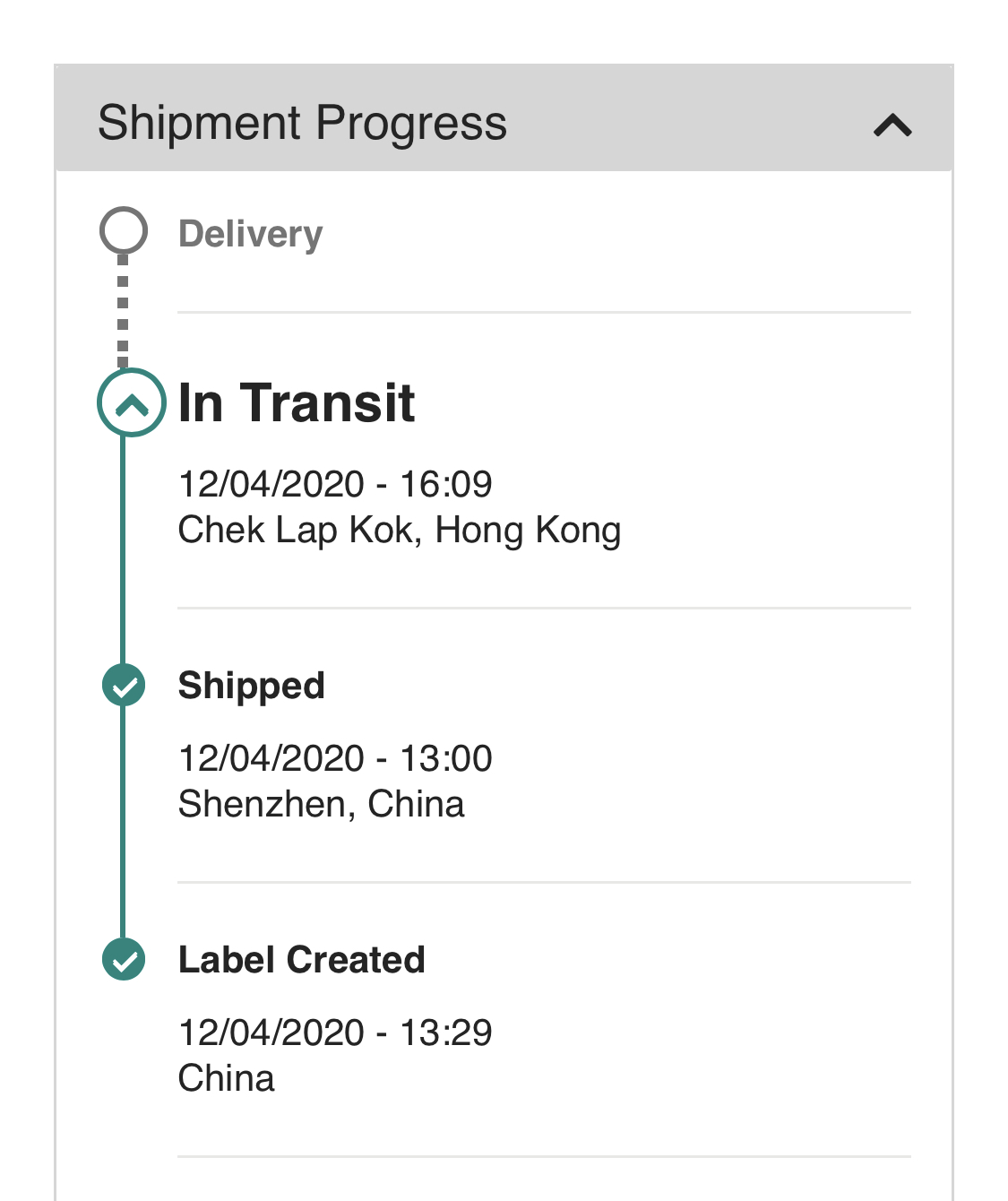Click green progress line between In Transit and Shipped
1008x1201 pixels.
pos(124,551)
